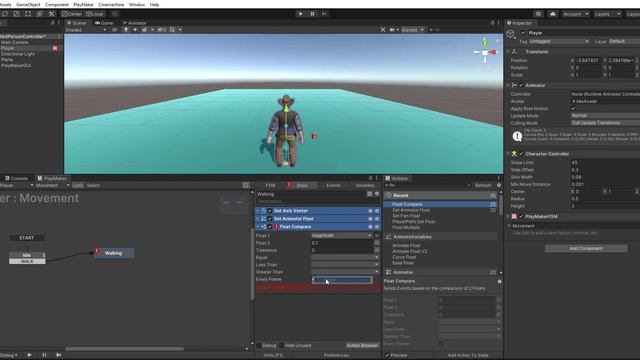Open settings gear for Float Compare action
640x360 pixels.
pos(377,227)
